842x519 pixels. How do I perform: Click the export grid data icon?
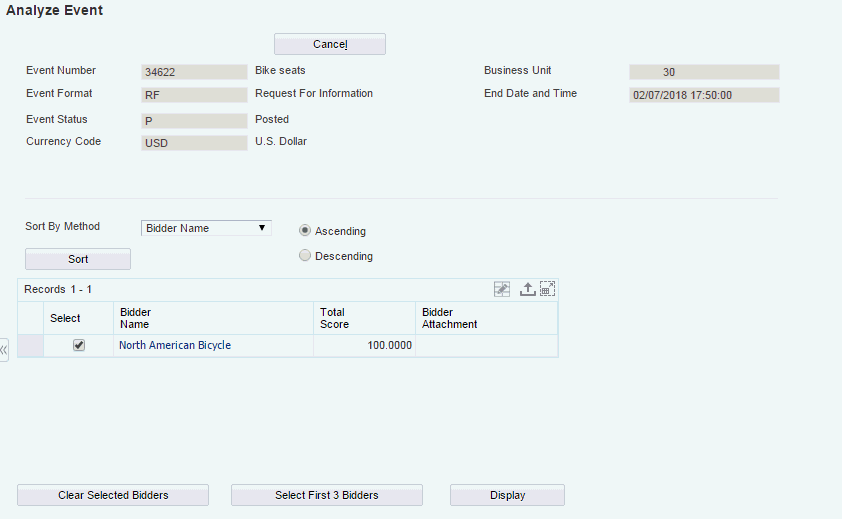point(527,289)
